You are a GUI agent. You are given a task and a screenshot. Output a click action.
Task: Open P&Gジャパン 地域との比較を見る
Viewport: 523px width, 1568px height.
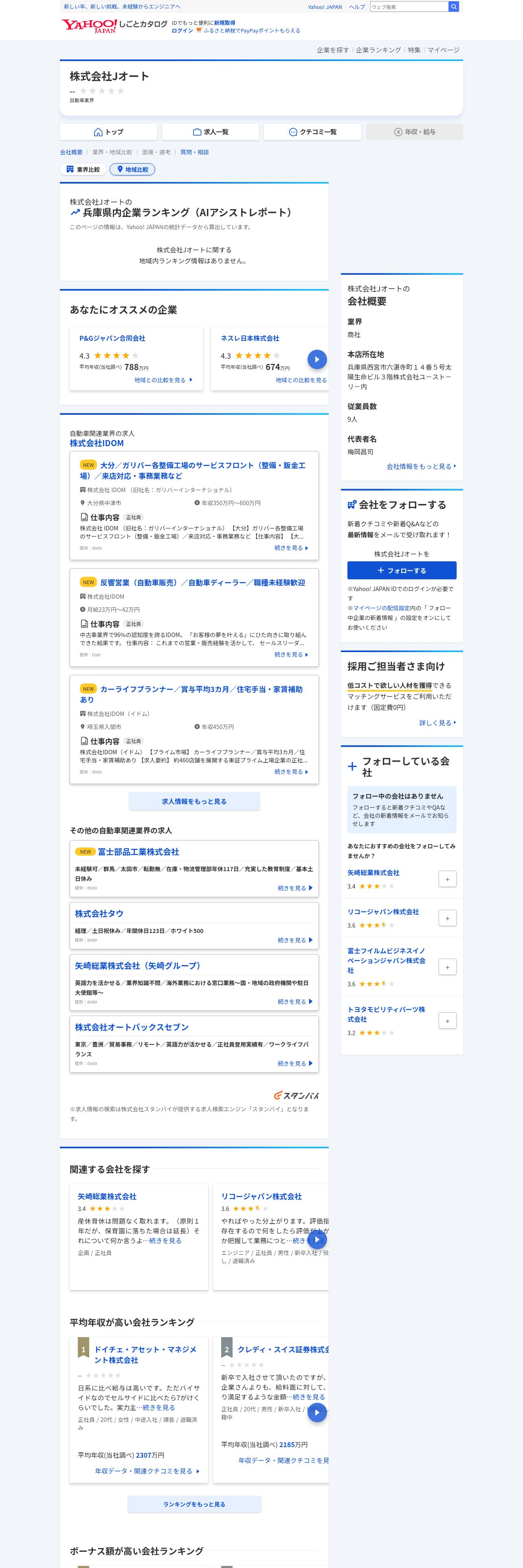tap(163, 380)
